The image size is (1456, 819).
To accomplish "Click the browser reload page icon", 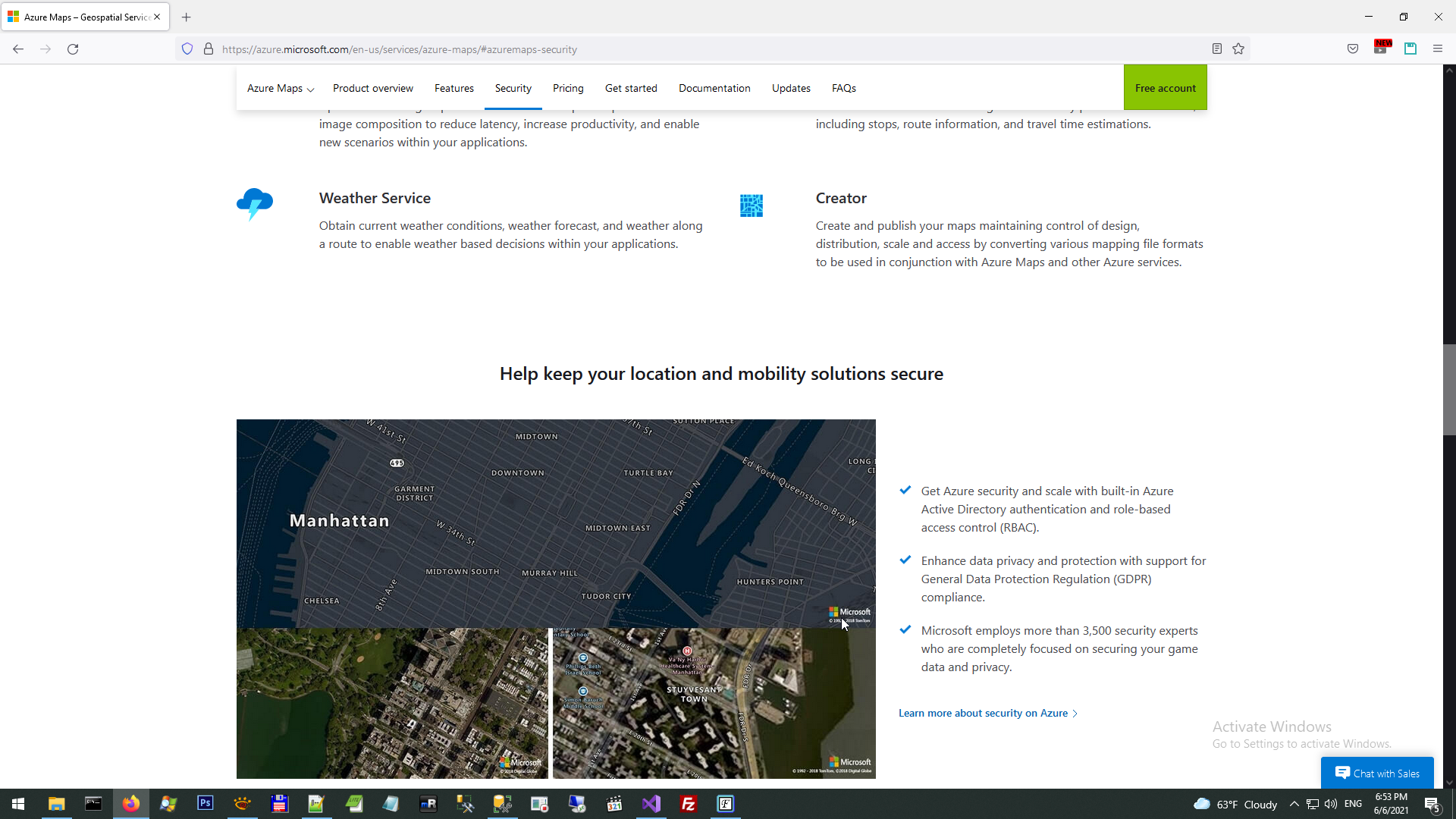I will pyautogui.click(x=73, y=49).
